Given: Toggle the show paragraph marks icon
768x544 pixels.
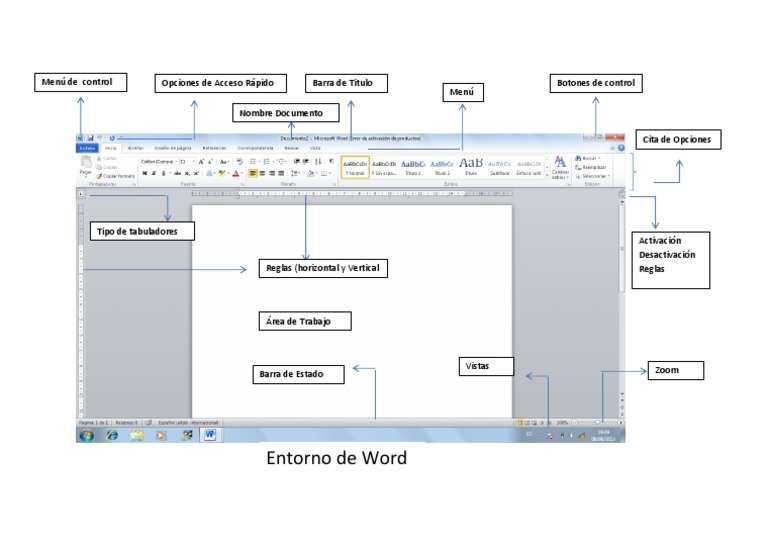Looking at the screenshot, I should pyautogui.click(x=332, y=161).
